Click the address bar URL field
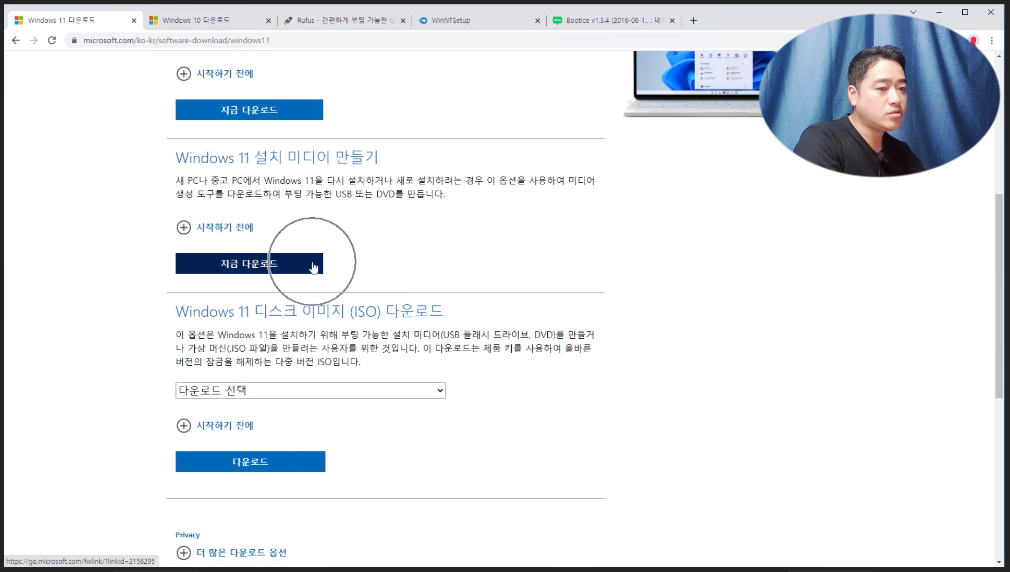The image size is (1010, 572). coord(412,40)
